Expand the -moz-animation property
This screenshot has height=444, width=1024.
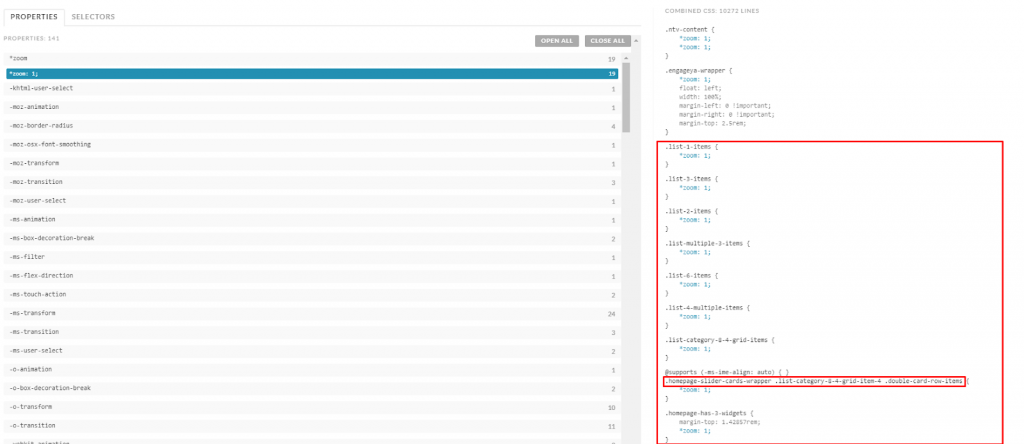311,107
